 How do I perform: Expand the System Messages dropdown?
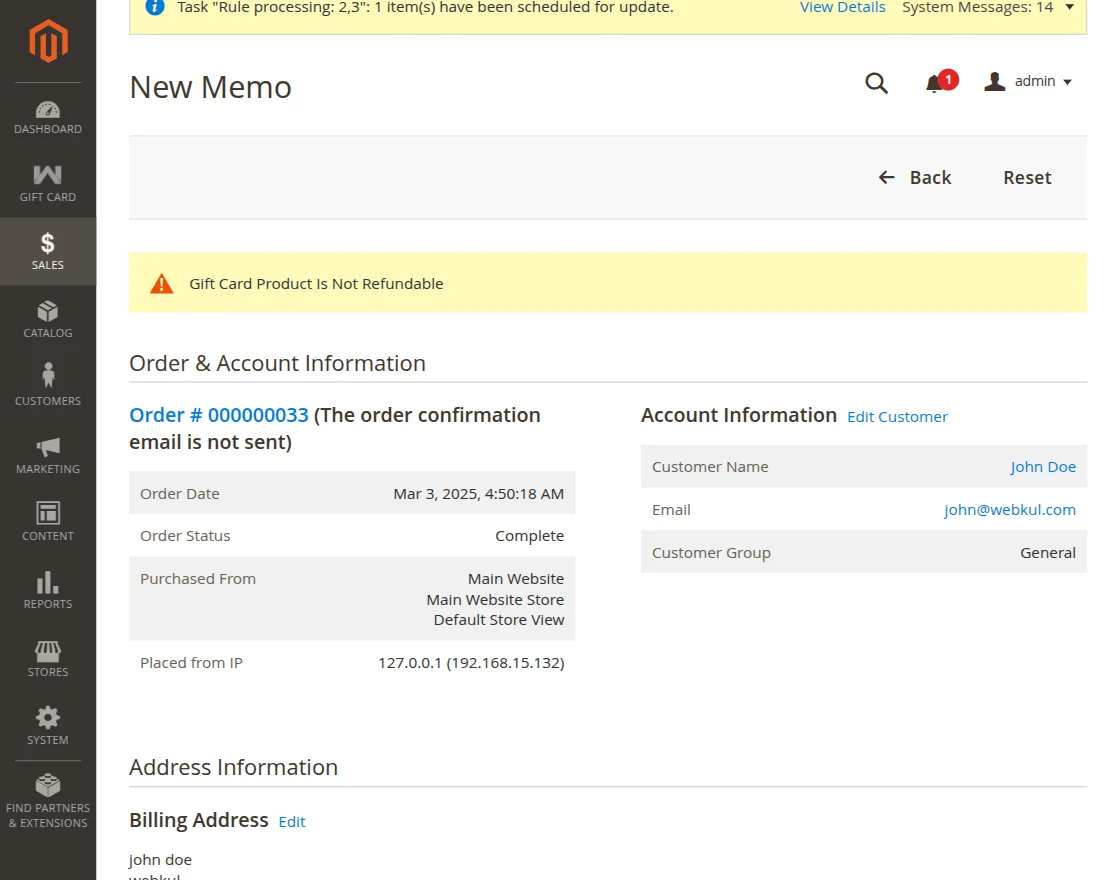click(x=988, y=8)
